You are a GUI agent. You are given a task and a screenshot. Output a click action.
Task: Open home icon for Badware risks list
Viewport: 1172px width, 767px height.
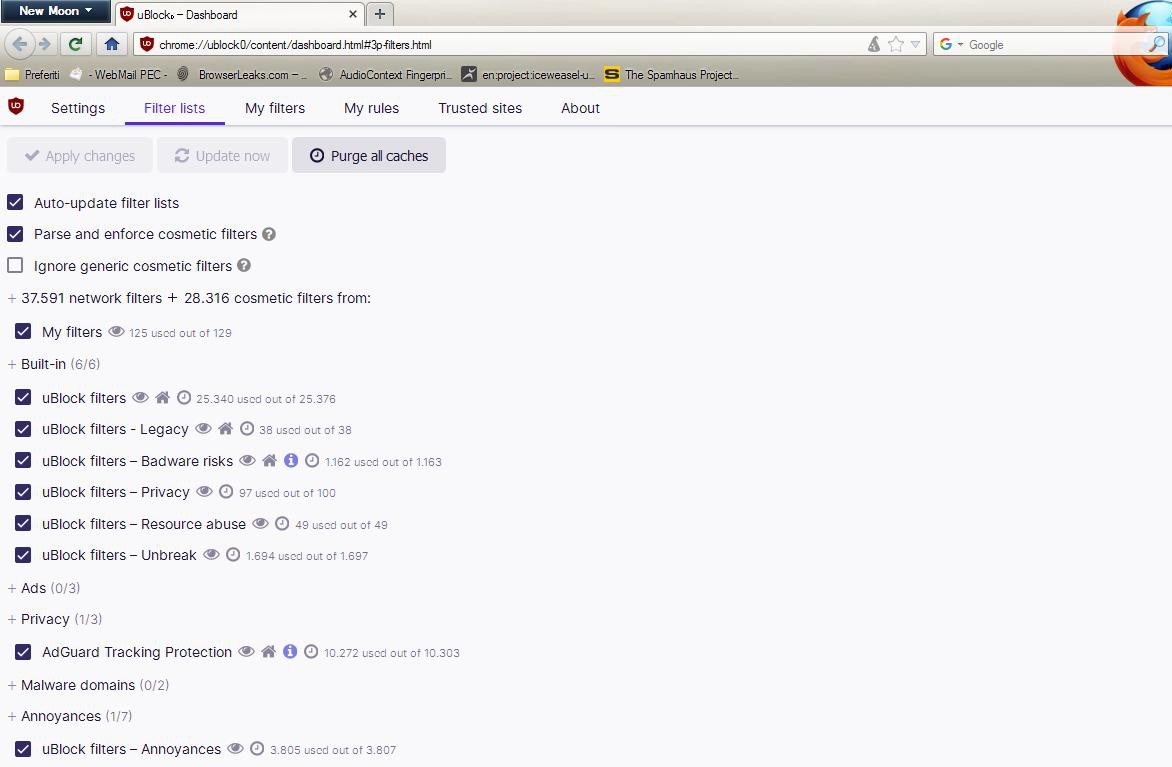pyautogui.click(x=269, y=460)
